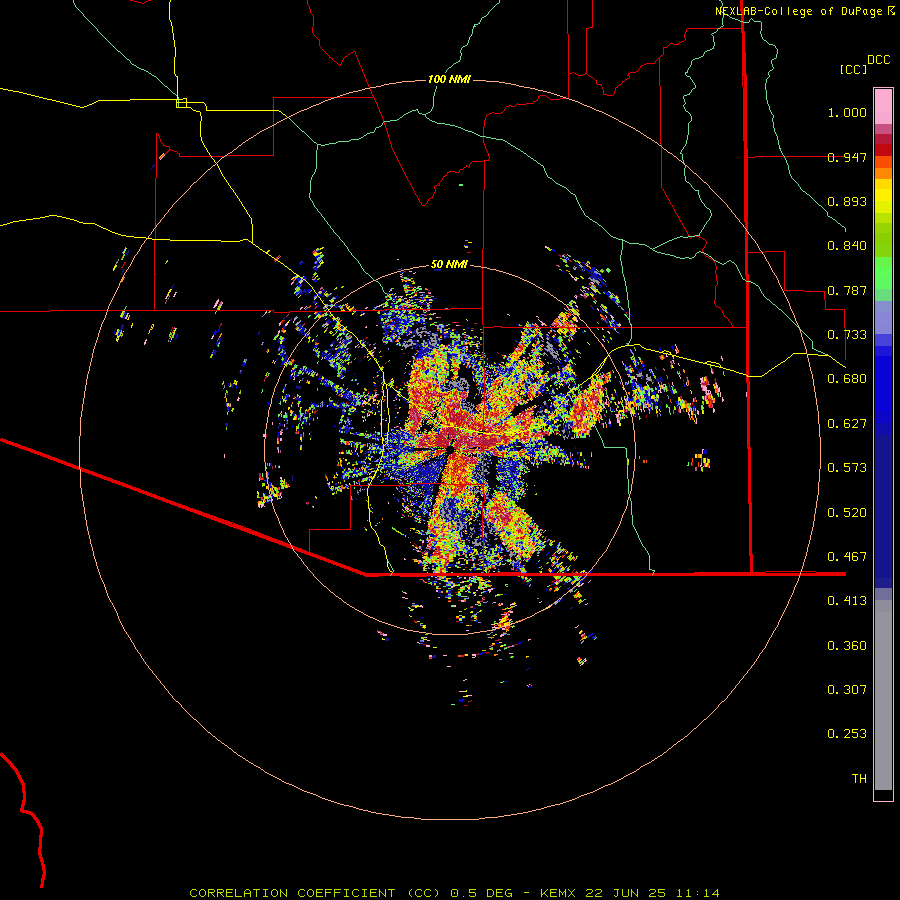Screen dimensions: 900x900
Task: Click the 0.787 scale value
Action: click(x=847, y=290)
